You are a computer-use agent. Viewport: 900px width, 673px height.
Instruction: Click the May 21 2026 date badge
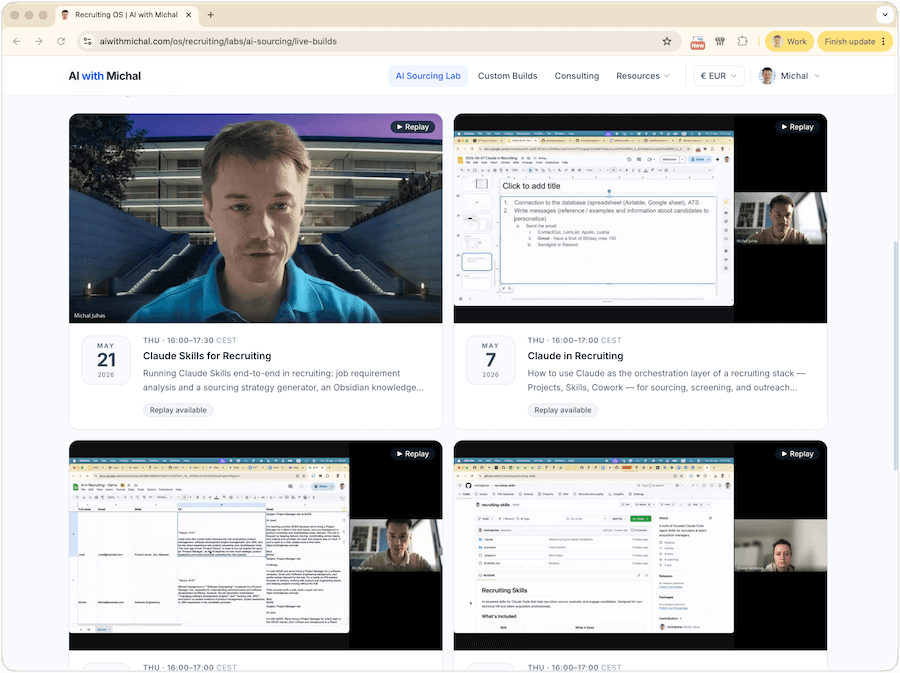tap(106, 360)
